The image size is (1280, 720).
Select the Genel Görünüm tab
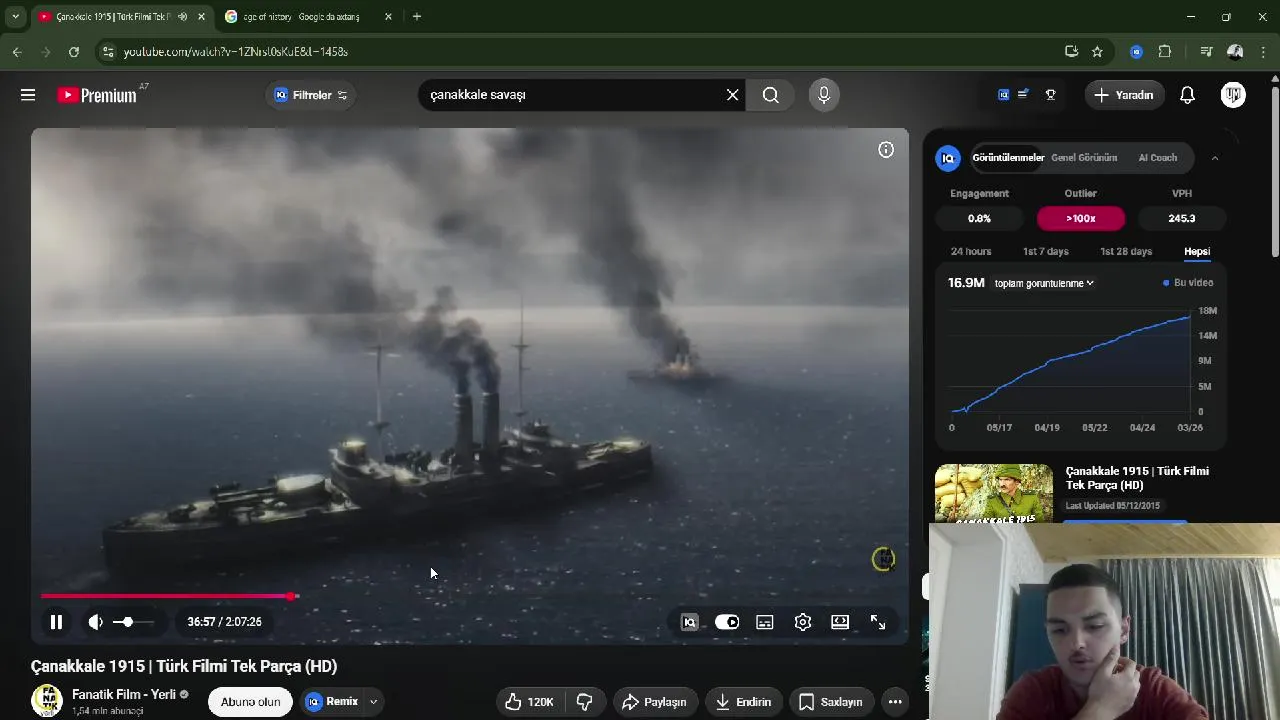(x=1084, y=158)
